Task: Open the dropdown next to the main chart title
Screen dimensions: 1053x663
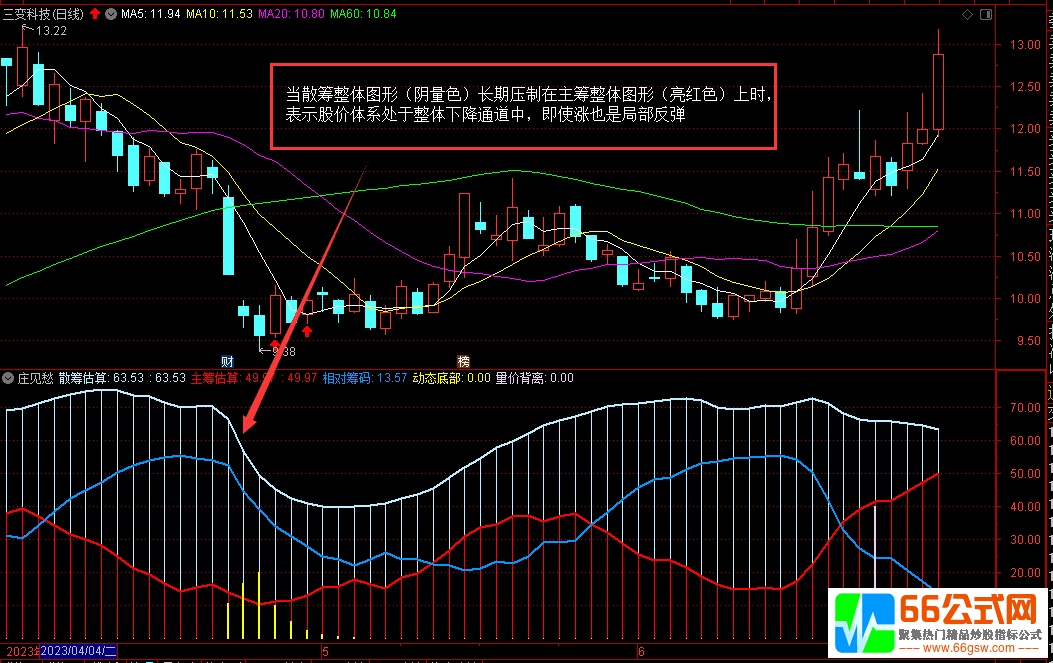Action: click(x=111, y=13)
